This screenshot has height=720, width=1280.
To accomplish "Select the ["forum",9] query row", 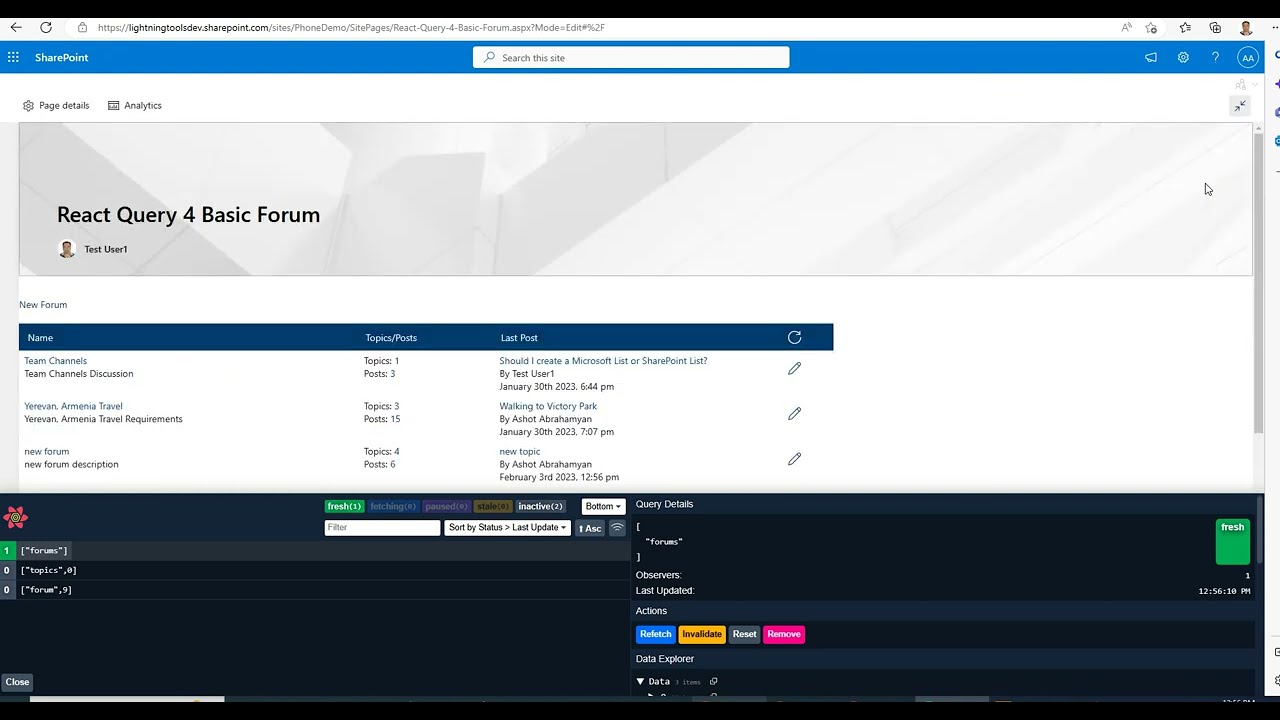I will [x=315, y=590].
